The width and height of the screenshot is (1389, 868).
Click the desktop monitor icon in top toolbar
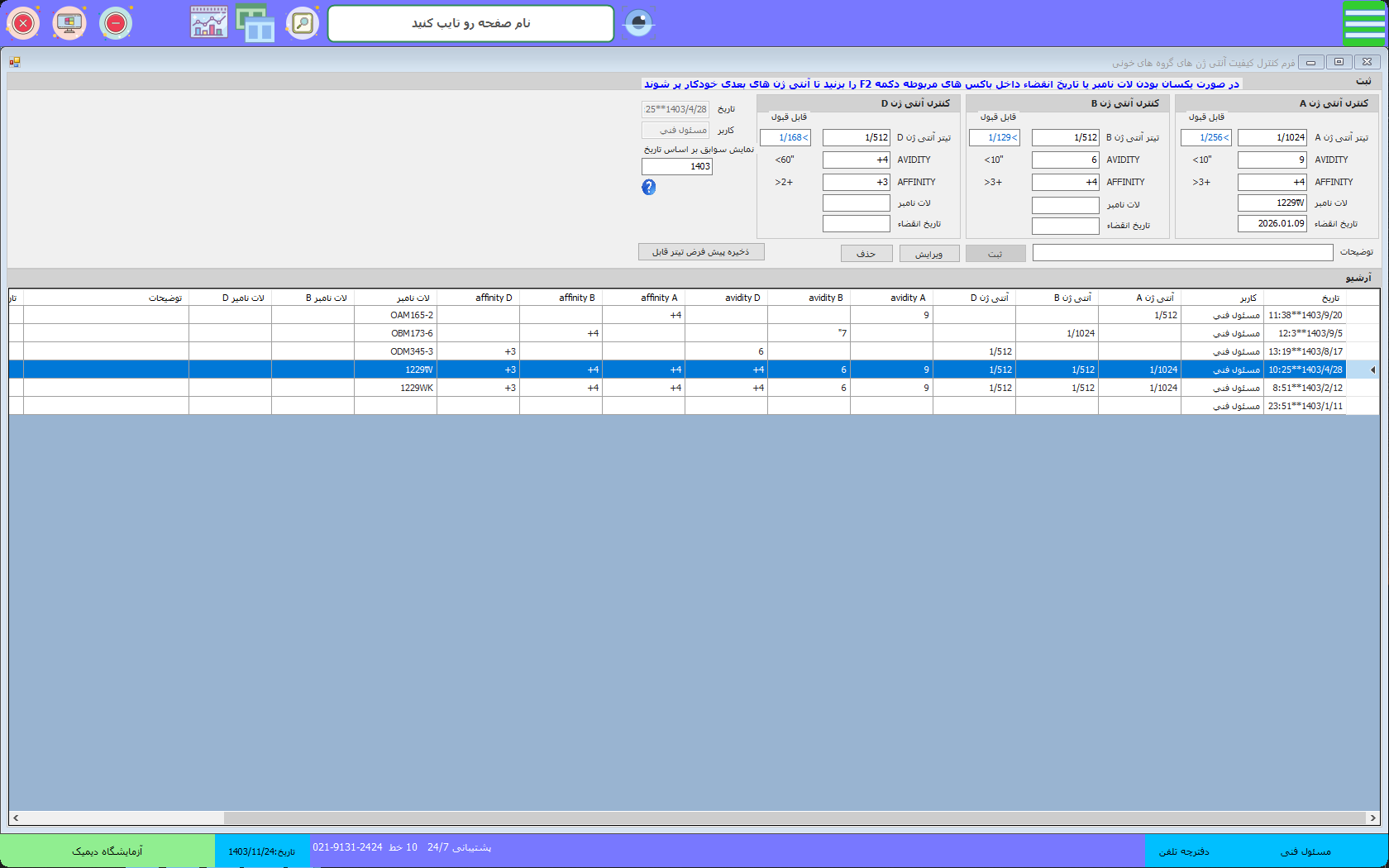[69, 23]
